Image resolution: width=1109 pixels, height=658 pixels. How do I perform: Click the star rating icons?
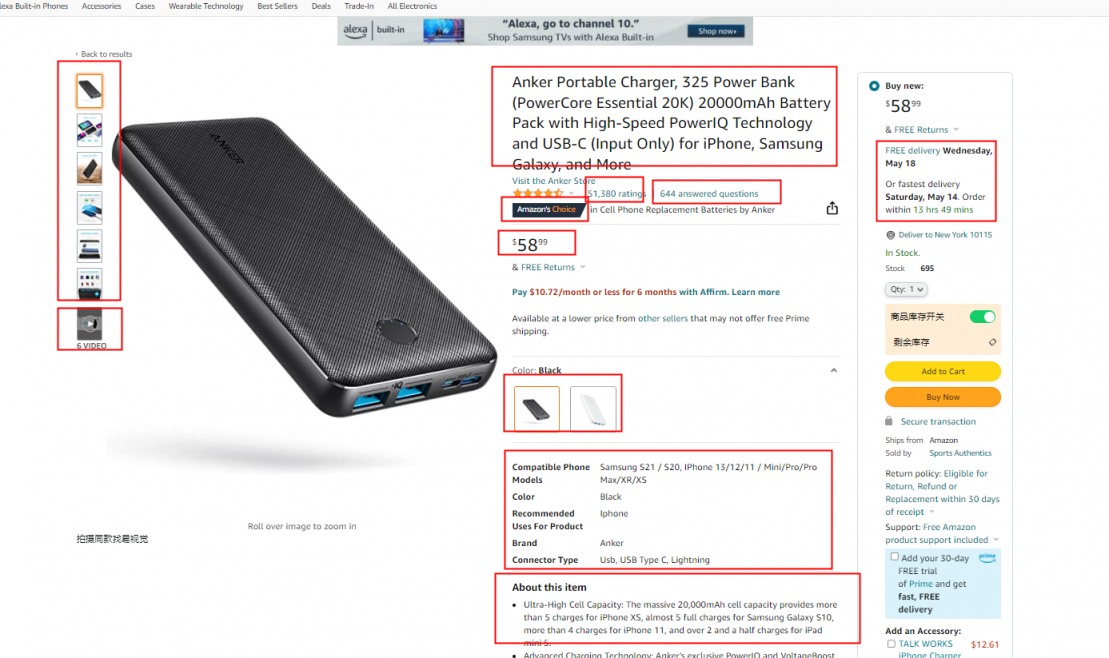538,193
